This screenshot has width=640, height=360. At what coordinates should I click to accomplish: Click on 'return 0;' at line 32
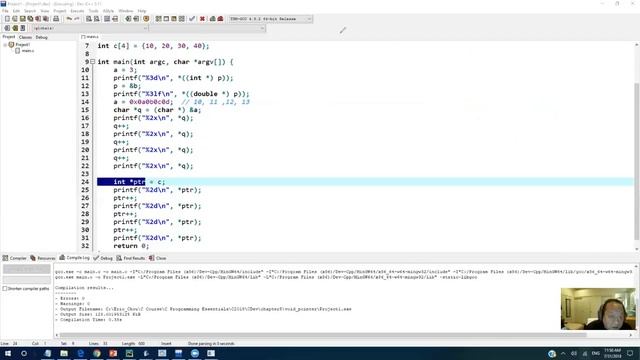pos(131,246)
